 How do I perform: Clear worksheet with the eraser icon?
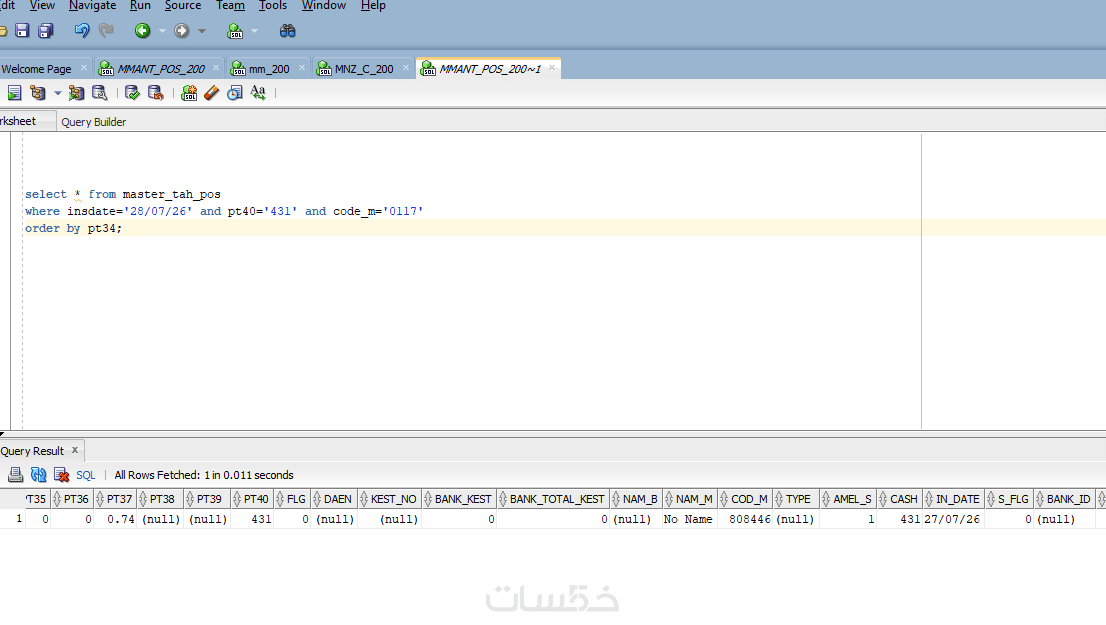[x=212, y=92]
